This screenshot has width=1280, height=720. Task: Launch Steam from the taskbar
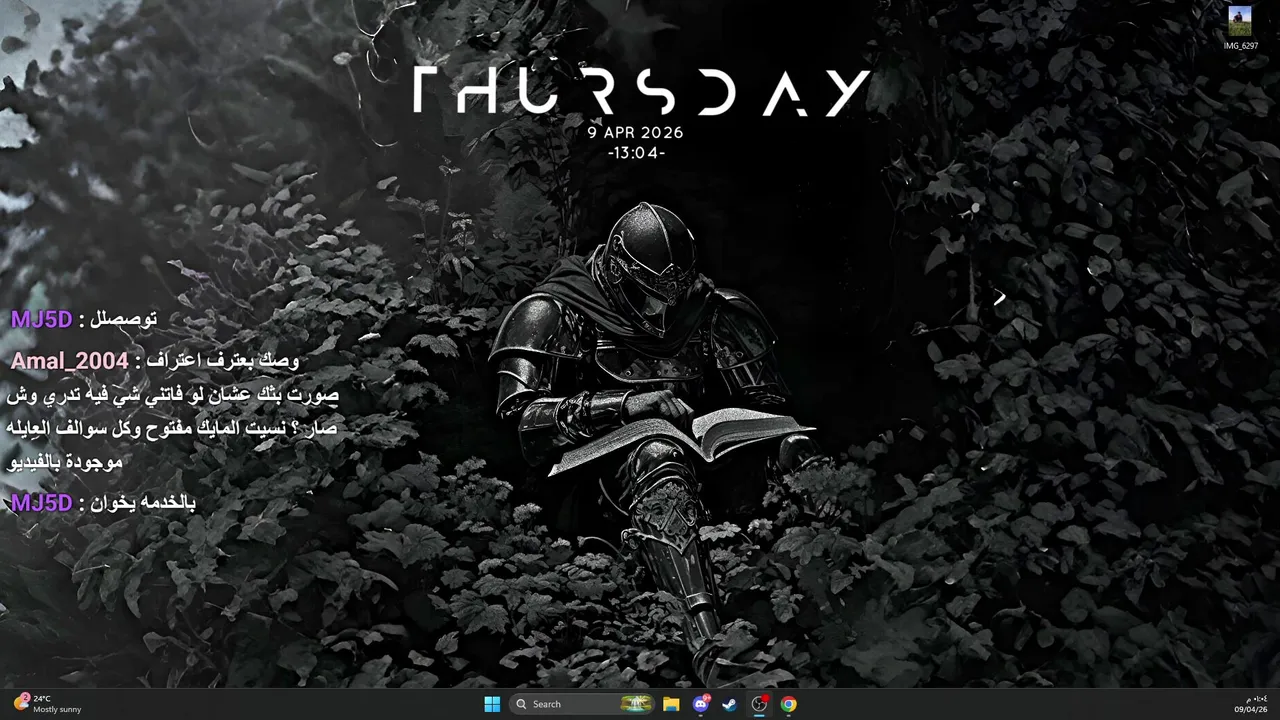730,704
